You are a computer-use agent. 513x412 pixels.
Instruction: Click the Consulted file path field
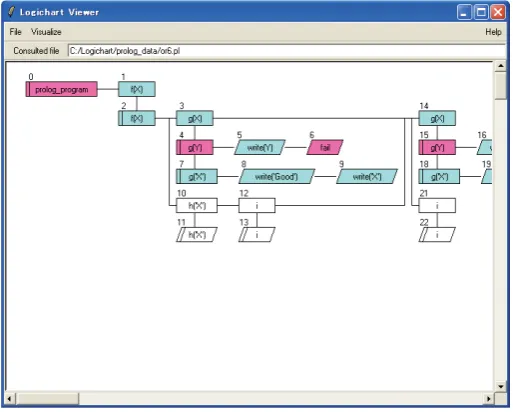click(x=287, y=51)
